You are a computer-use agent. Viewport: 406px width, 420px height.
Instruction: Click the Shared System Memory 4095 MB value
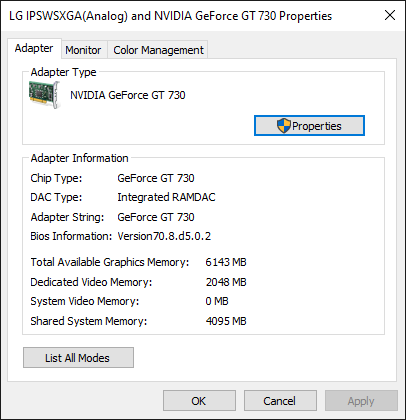point(226,321)
